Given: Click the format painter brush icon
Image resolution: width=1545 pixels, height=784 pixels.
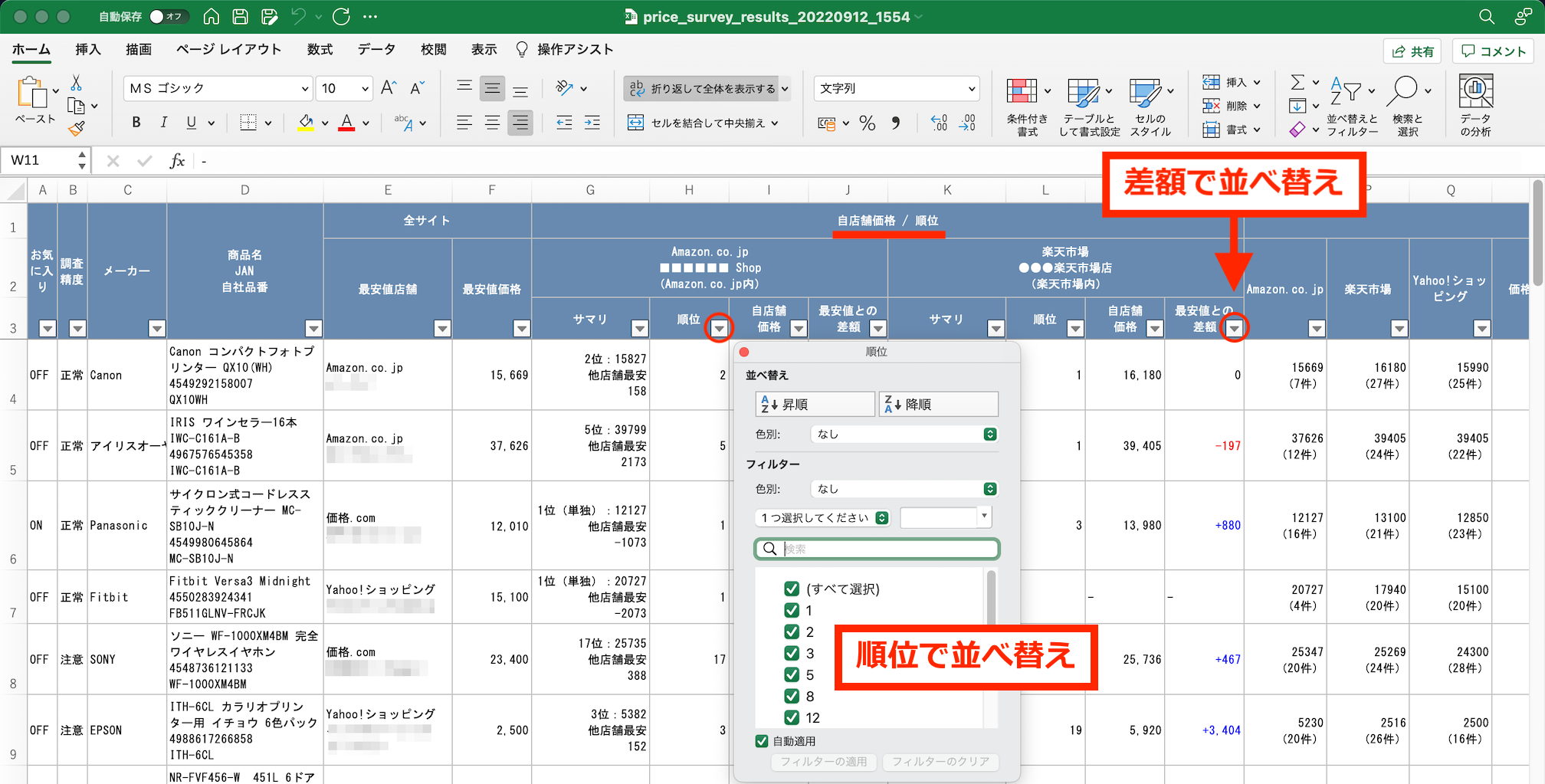Looking at the screenshot, I should tap(76, 130).
